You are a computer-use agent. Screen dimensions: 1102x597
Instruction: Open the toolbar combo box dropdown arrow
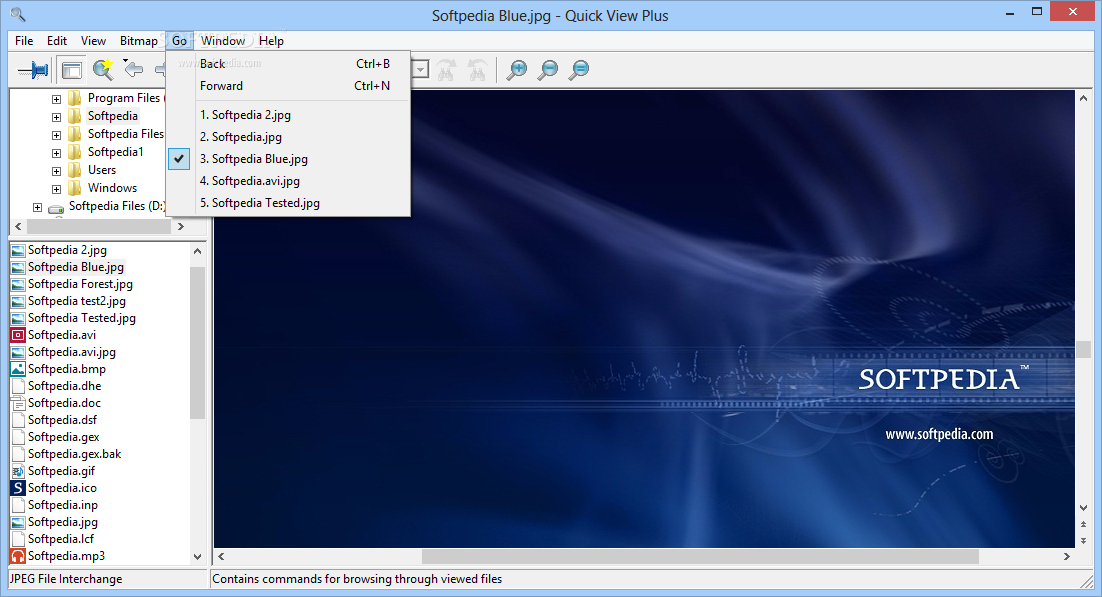pyautogui.click(x=420, y=70)
